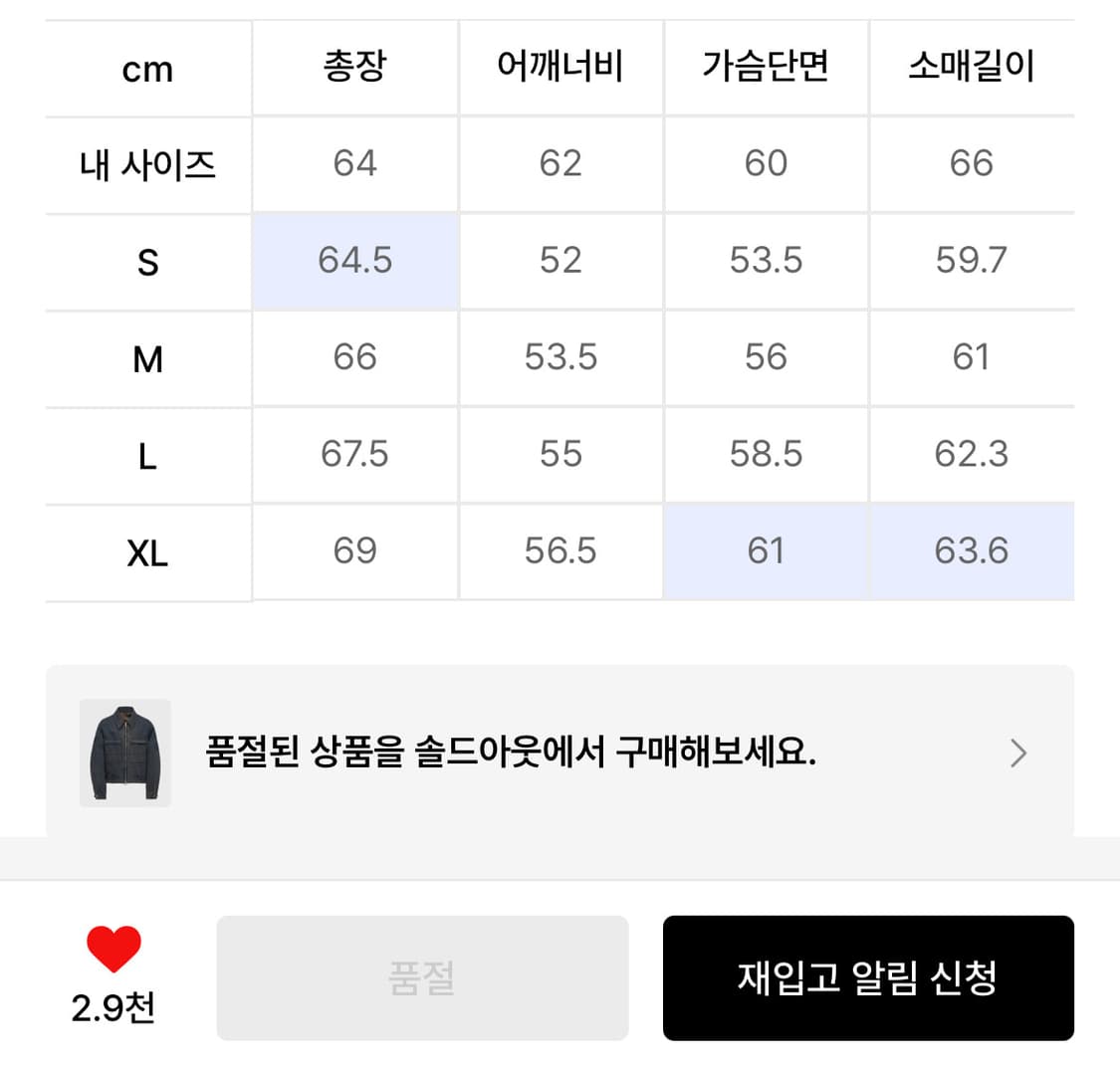Viewport: 1120px width, 1075px height.
Task: Click the cm unit label cell
Action: point(147,68)
